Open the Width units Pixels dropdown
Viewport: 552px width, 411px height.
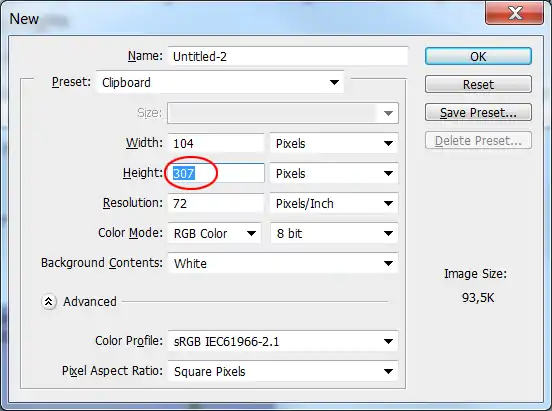click(x=334, y=143)
